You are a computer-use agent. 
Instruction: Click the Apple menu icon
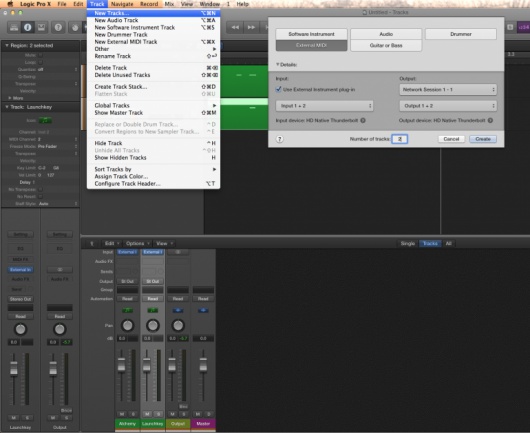(x=10, y=4)
